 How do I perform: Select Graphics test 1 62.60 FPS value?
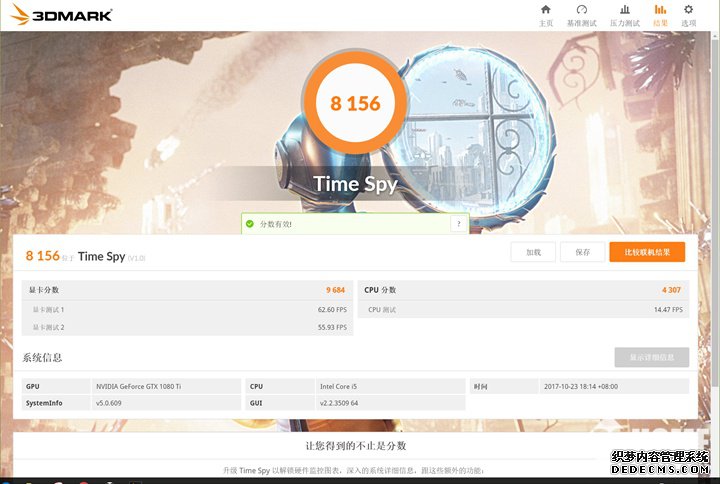(332, 310)
